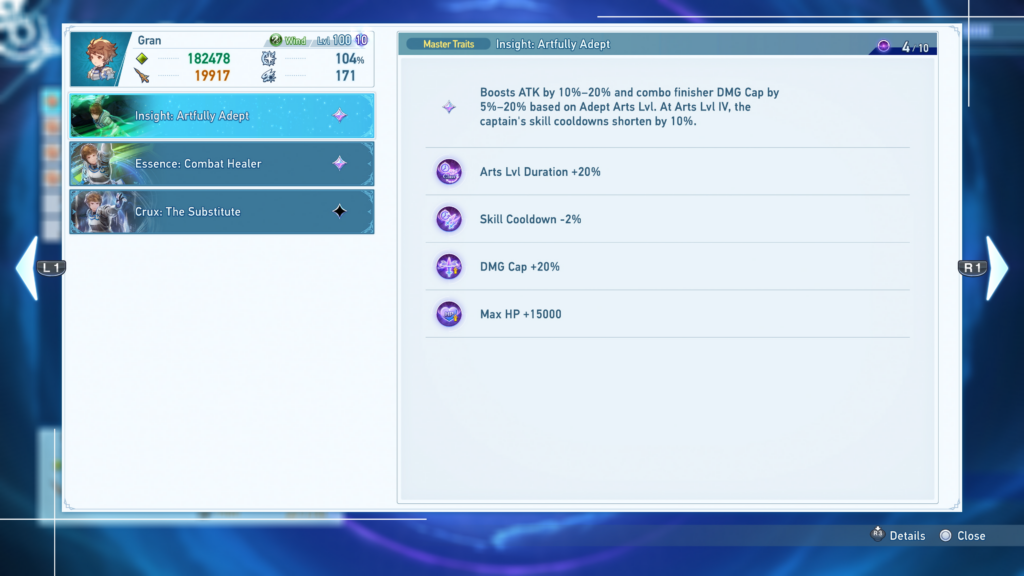Image resolution: width=1024 pixels, height=576 pixels.
Task: Click the purple orb master points icon
Action: (x=884, y=46)
